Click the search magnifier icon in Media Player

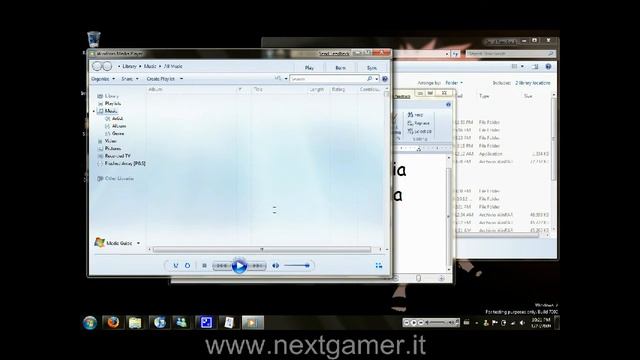point(370,79)
